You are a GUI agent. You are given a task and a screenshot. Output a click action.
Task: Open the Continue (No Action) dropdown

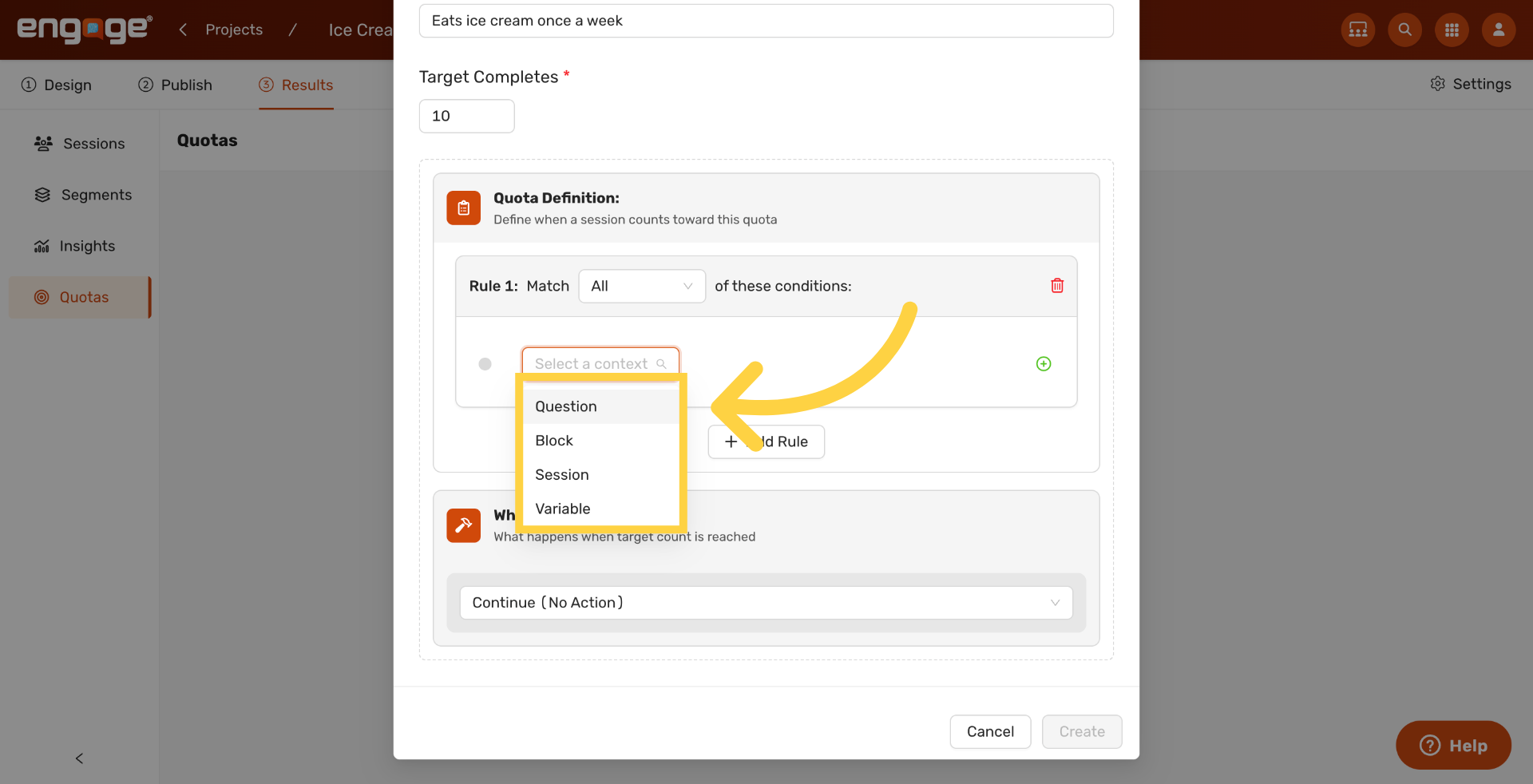tap(766, 603)
